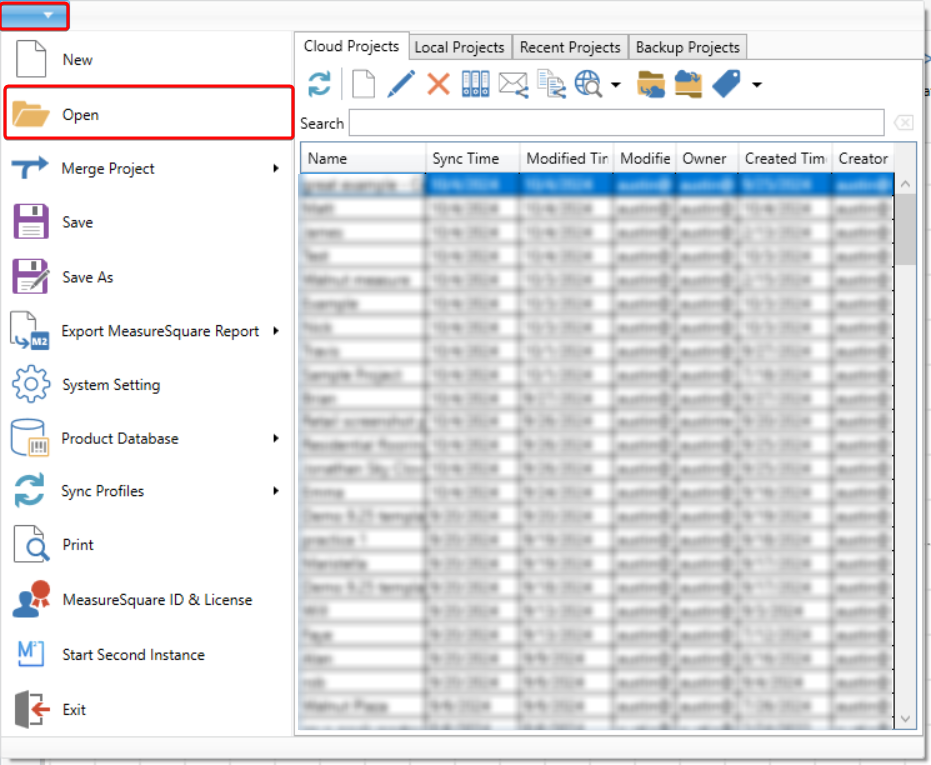Open the dropdown arrow beside the globe icon
Image resolution: width=931 pixels, height=765 pixels.
(616, 85)
